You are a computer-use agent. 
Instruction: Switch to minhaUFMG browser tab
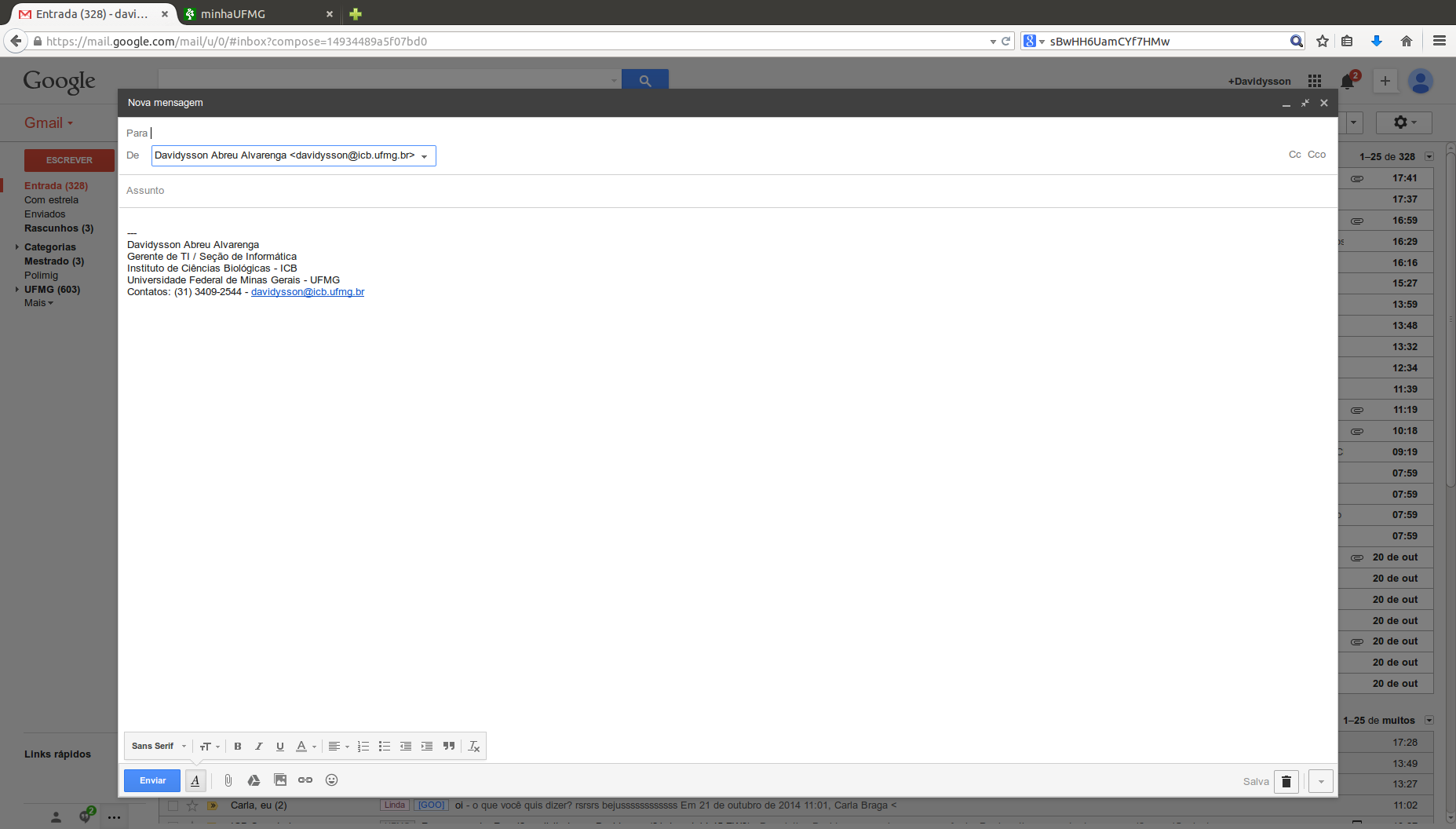(x=258, y=14)
